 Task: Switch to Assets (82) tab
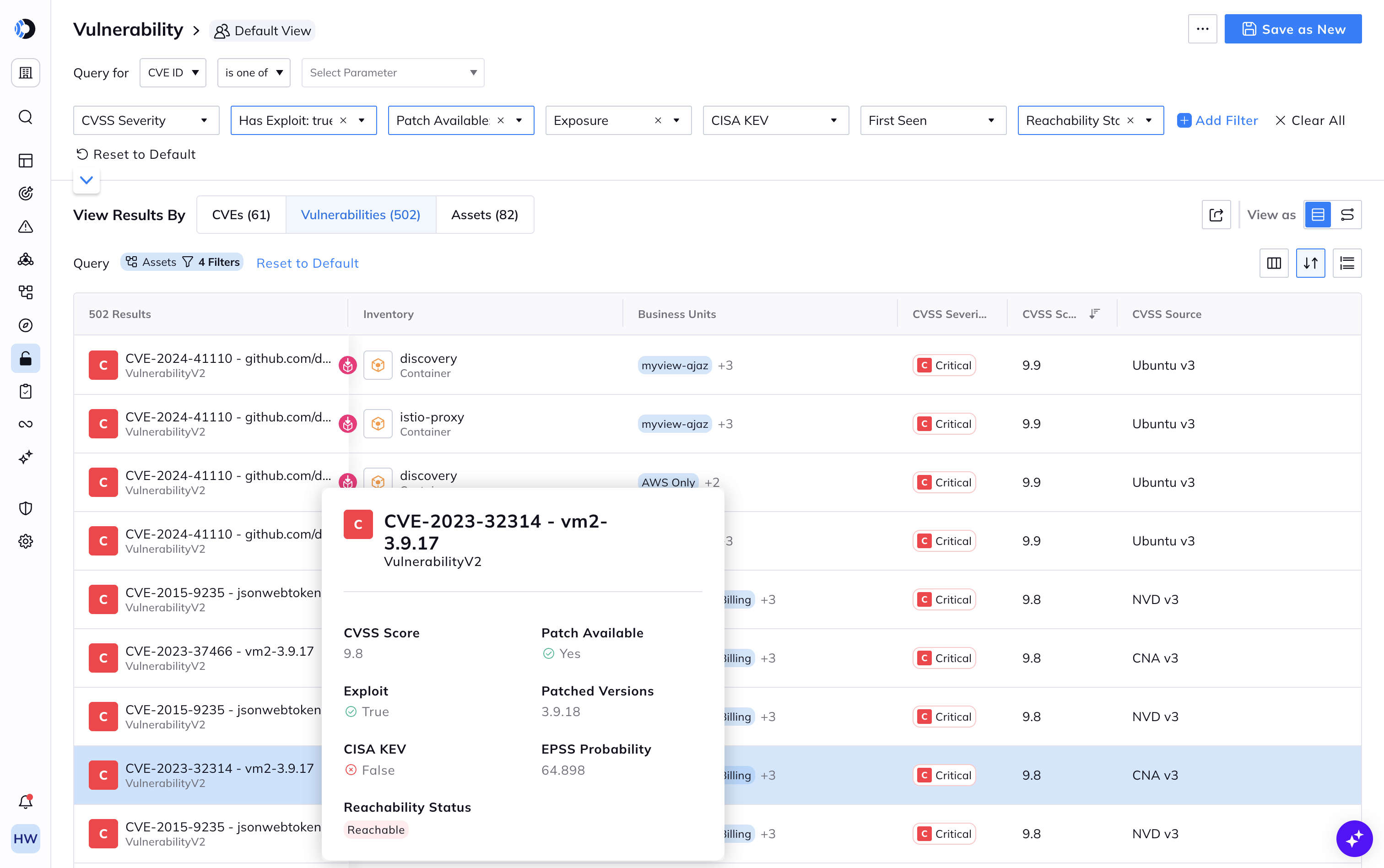point(485,215)
